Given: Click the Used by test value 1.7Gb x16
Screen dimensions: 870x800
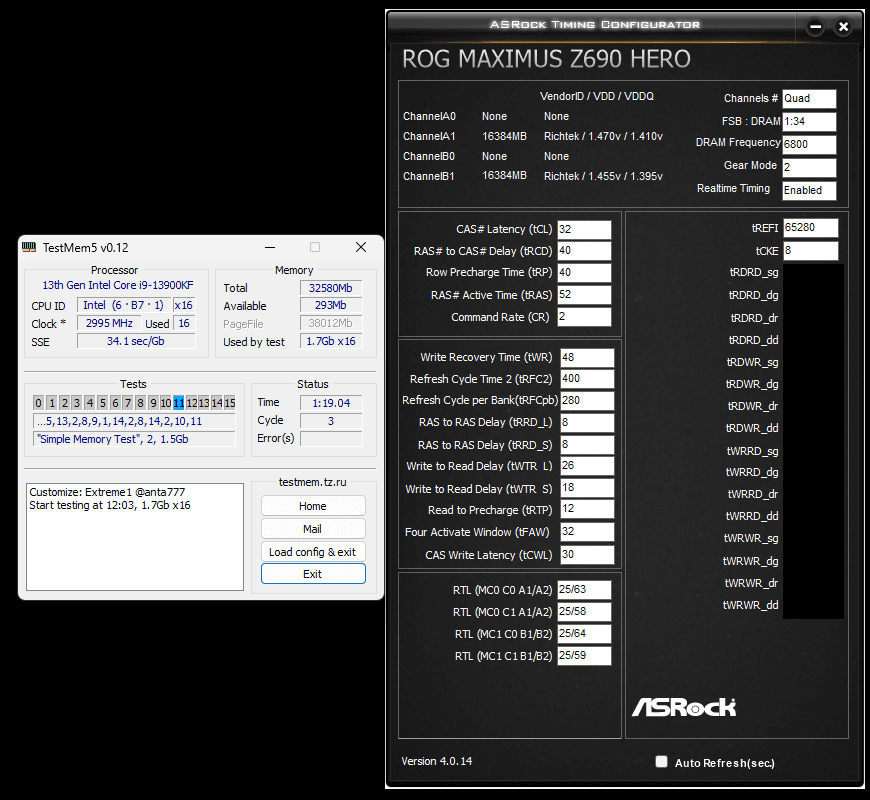Looking at the screenshot, I should [331, 341].
